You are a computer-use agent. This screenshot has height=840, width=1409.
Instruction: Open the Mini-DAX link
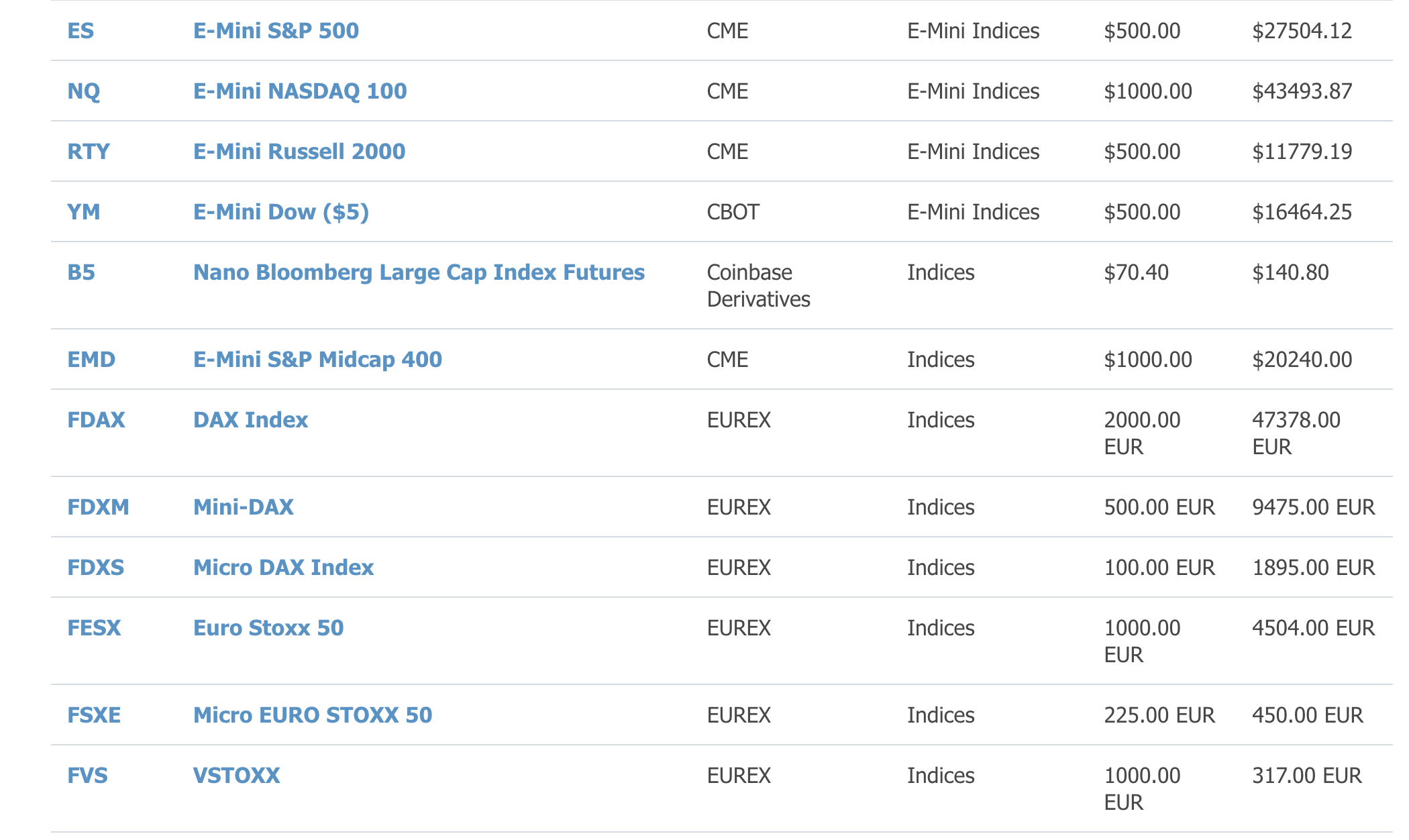tap(244, 507)
